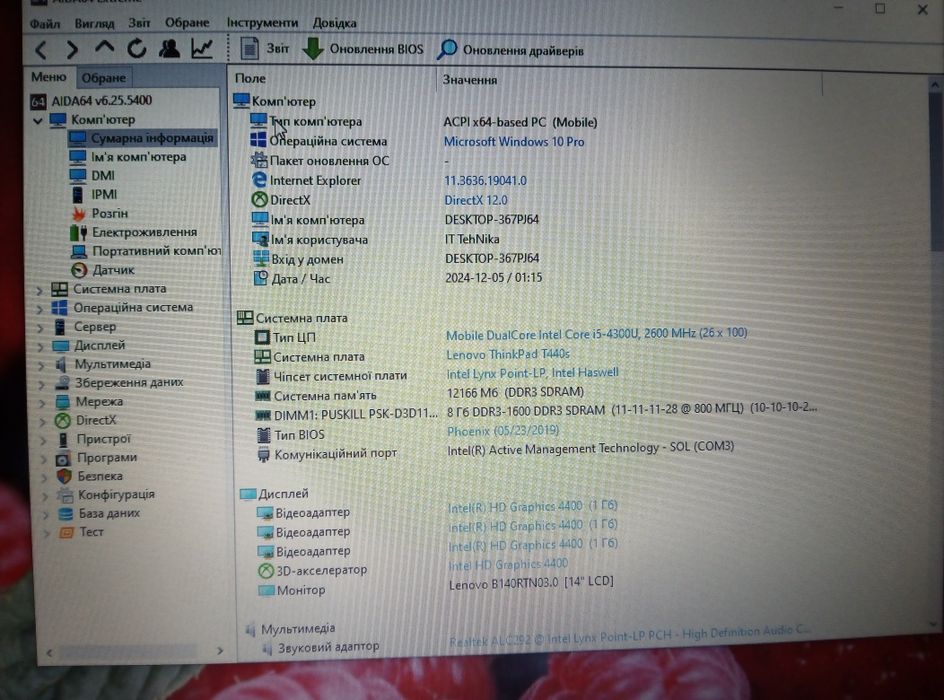Select Ім'я комп'ютера in the tree

click(x=127, y=157)
